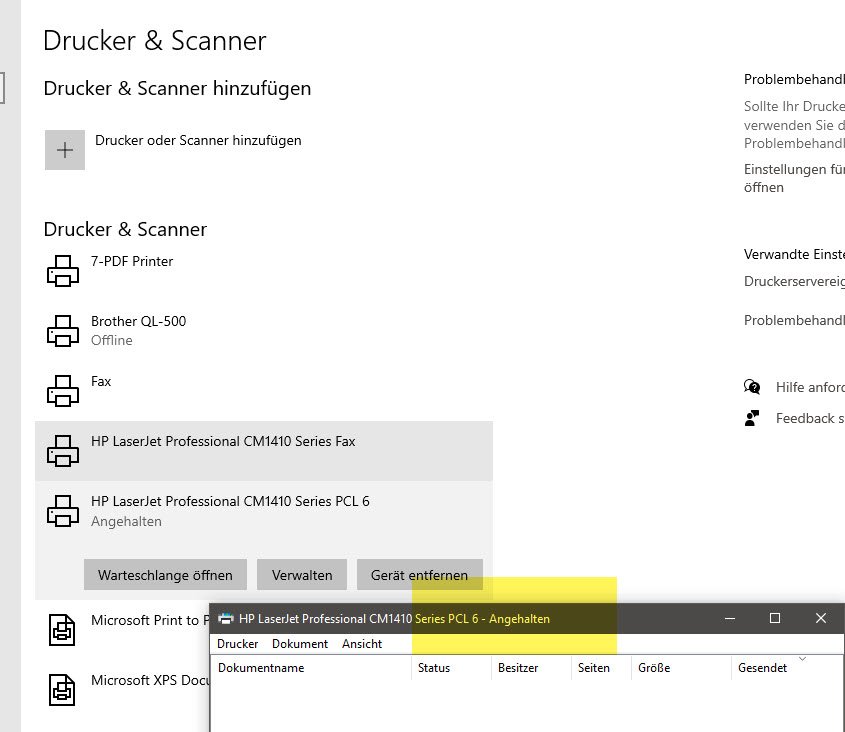
Task: Click Gerät entfernen button
Action: pyautogui.click(x=419, y=575)
